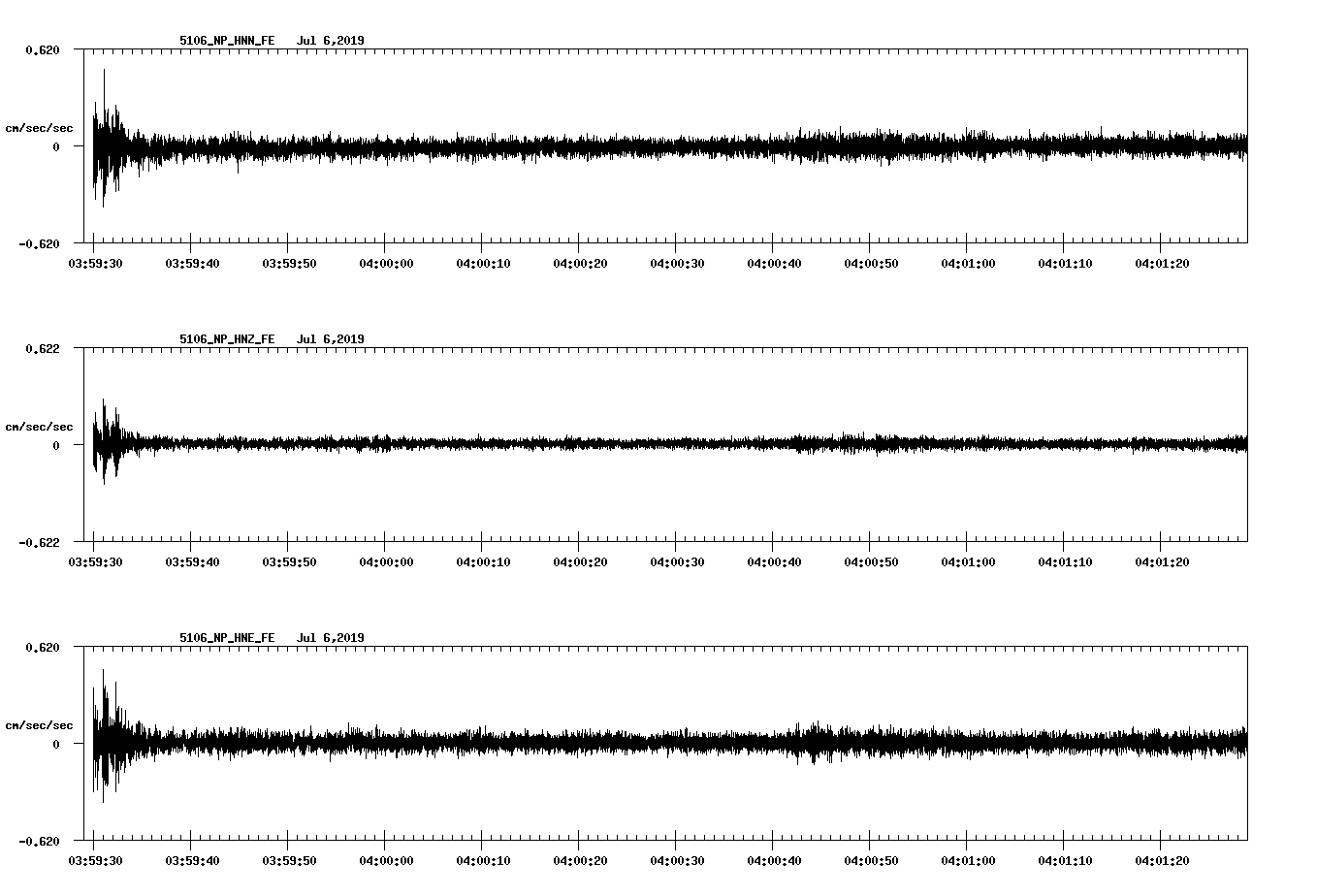The image size is (1317, 896).
Task: Click 04:00:00 time label under HNE plot
Action: (x=386, y=860)
